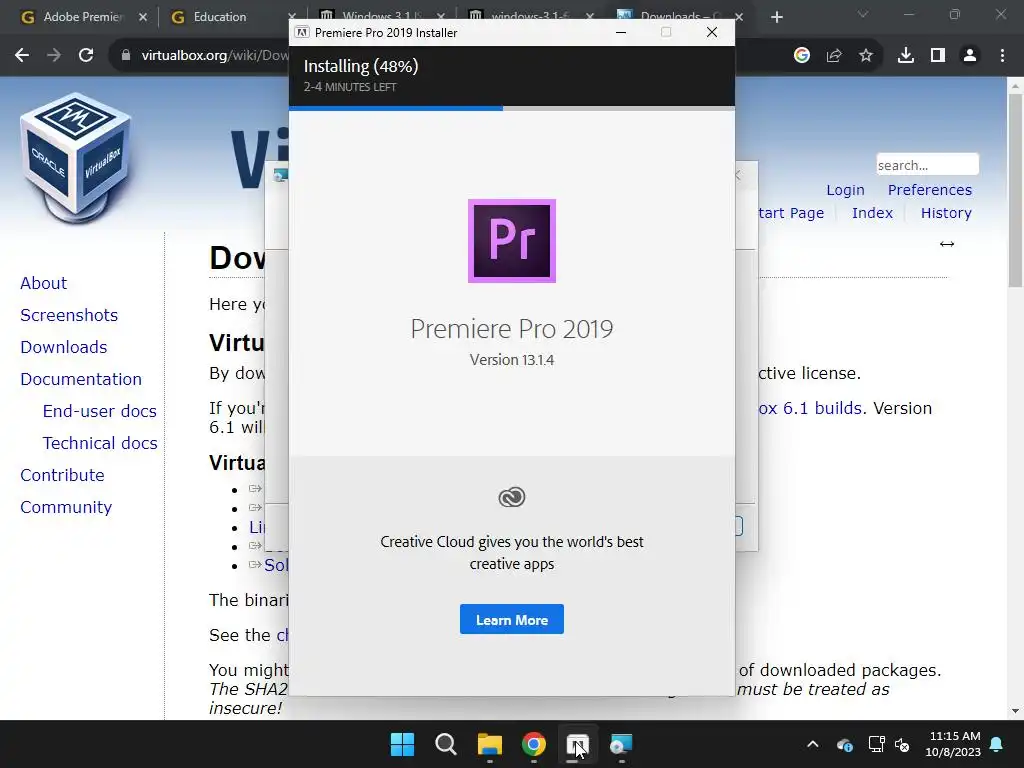Toggle Chrome side panel icon
The image size is (1024, 768).
[938, 56]
